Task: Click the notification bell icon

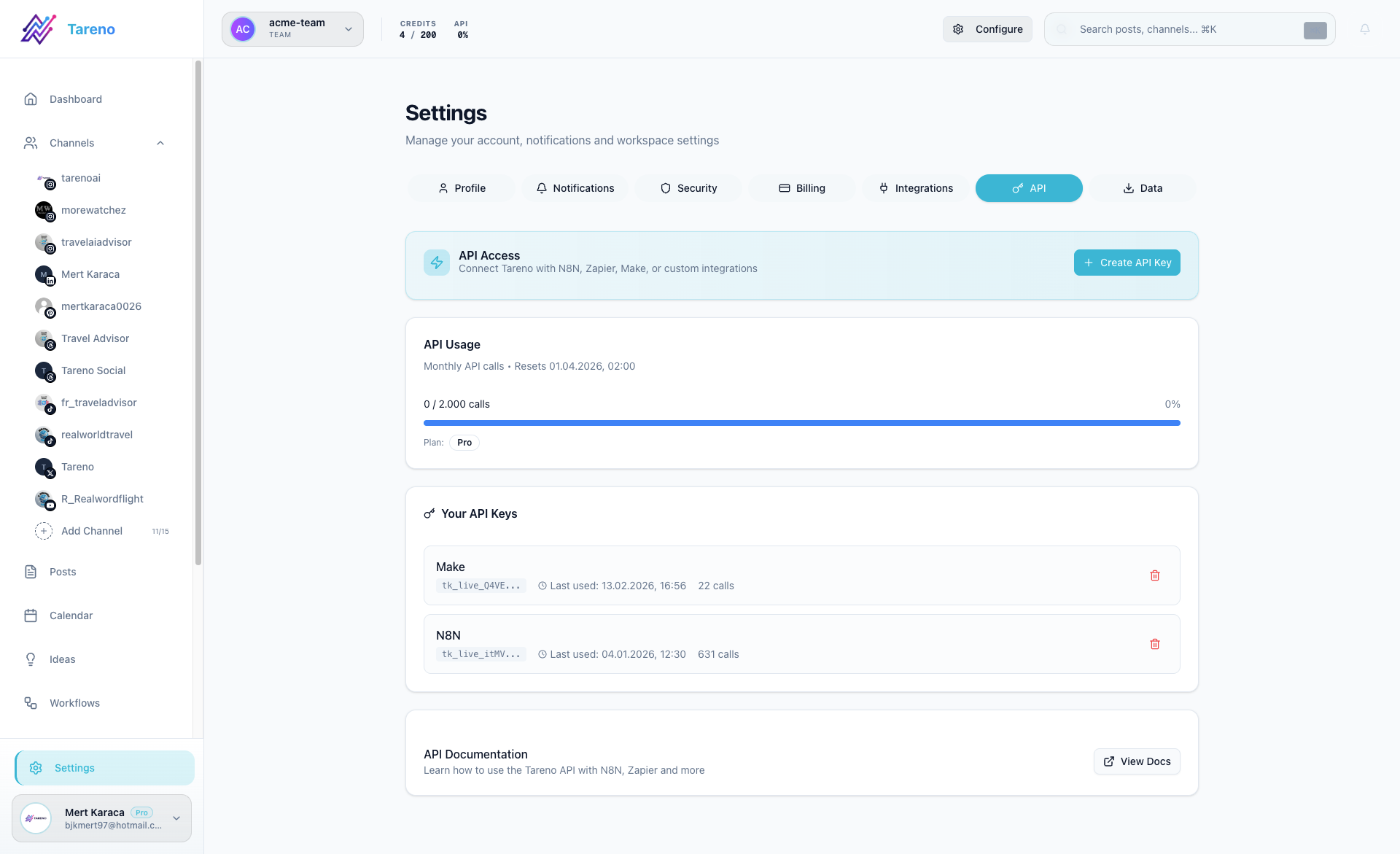Action: click(1364, 29)
